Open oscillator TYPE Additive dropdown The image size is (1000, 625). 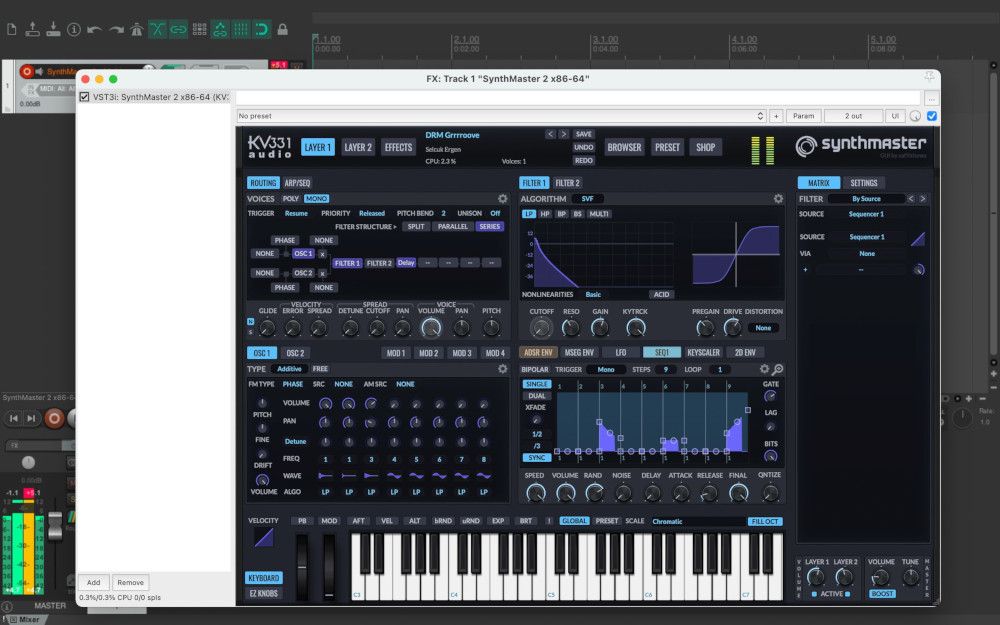289,369
